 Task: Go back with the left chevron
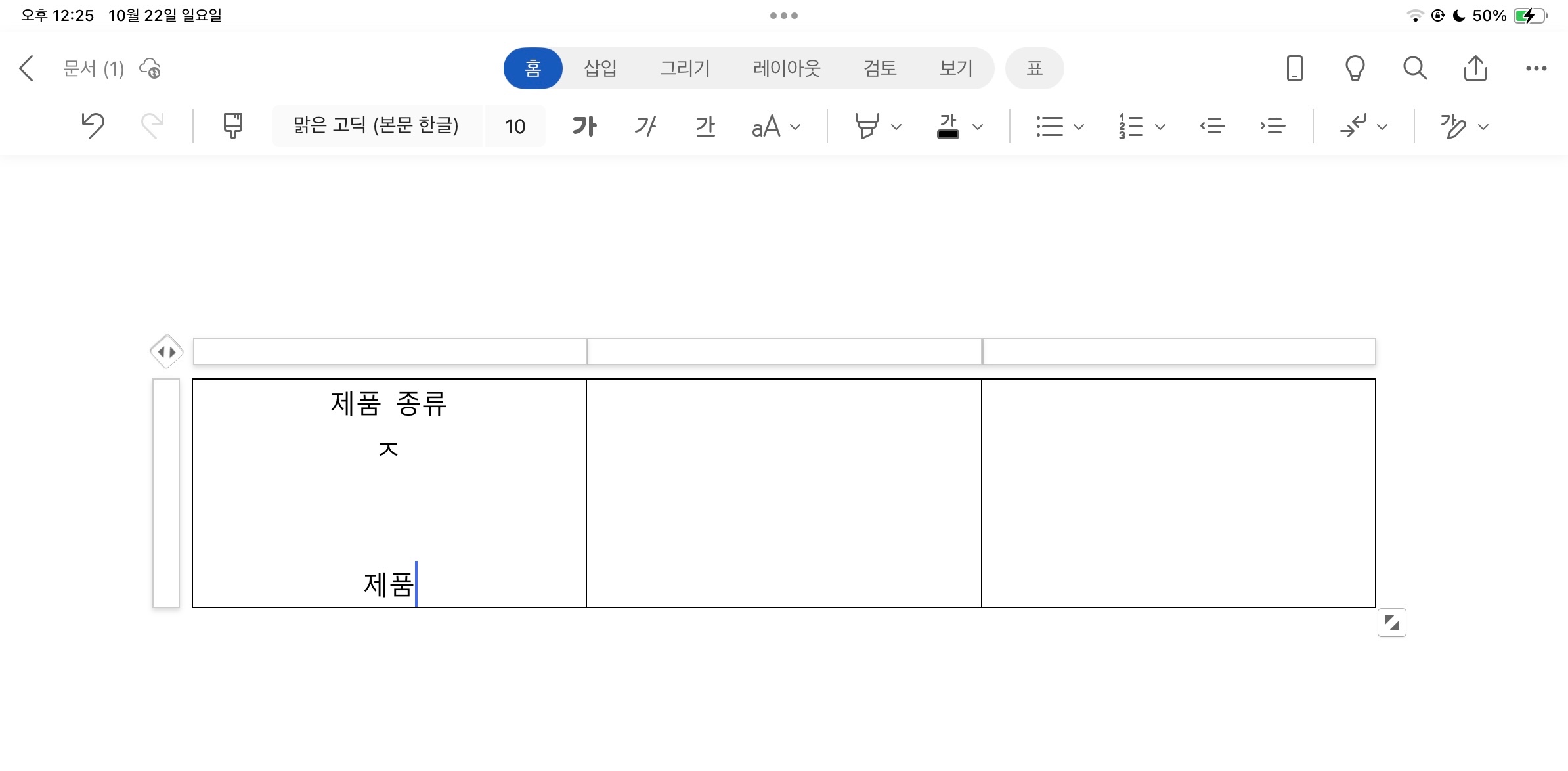tap(27, 68)
